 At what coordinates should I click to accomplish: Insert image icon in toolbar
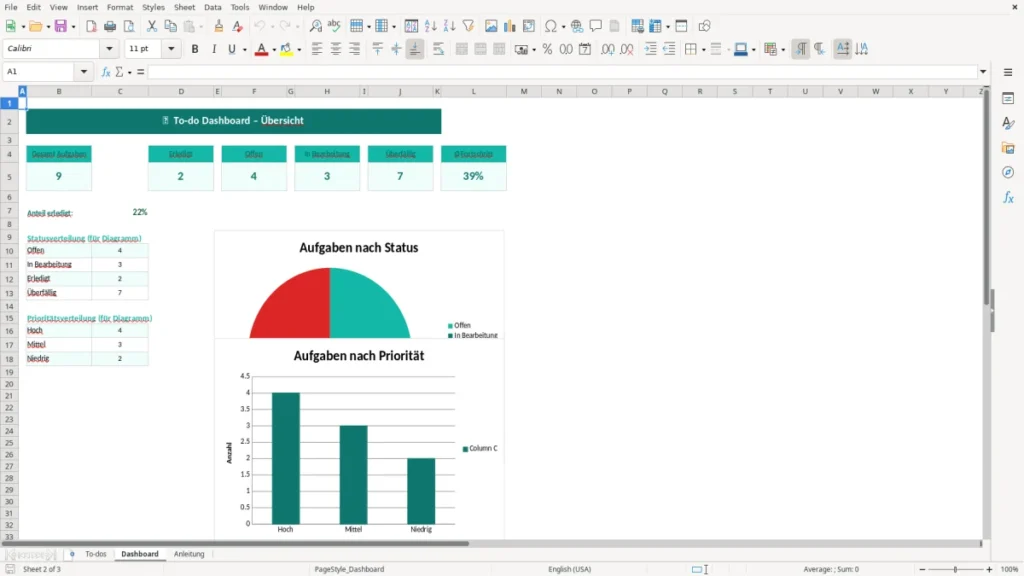click(491, 26)
